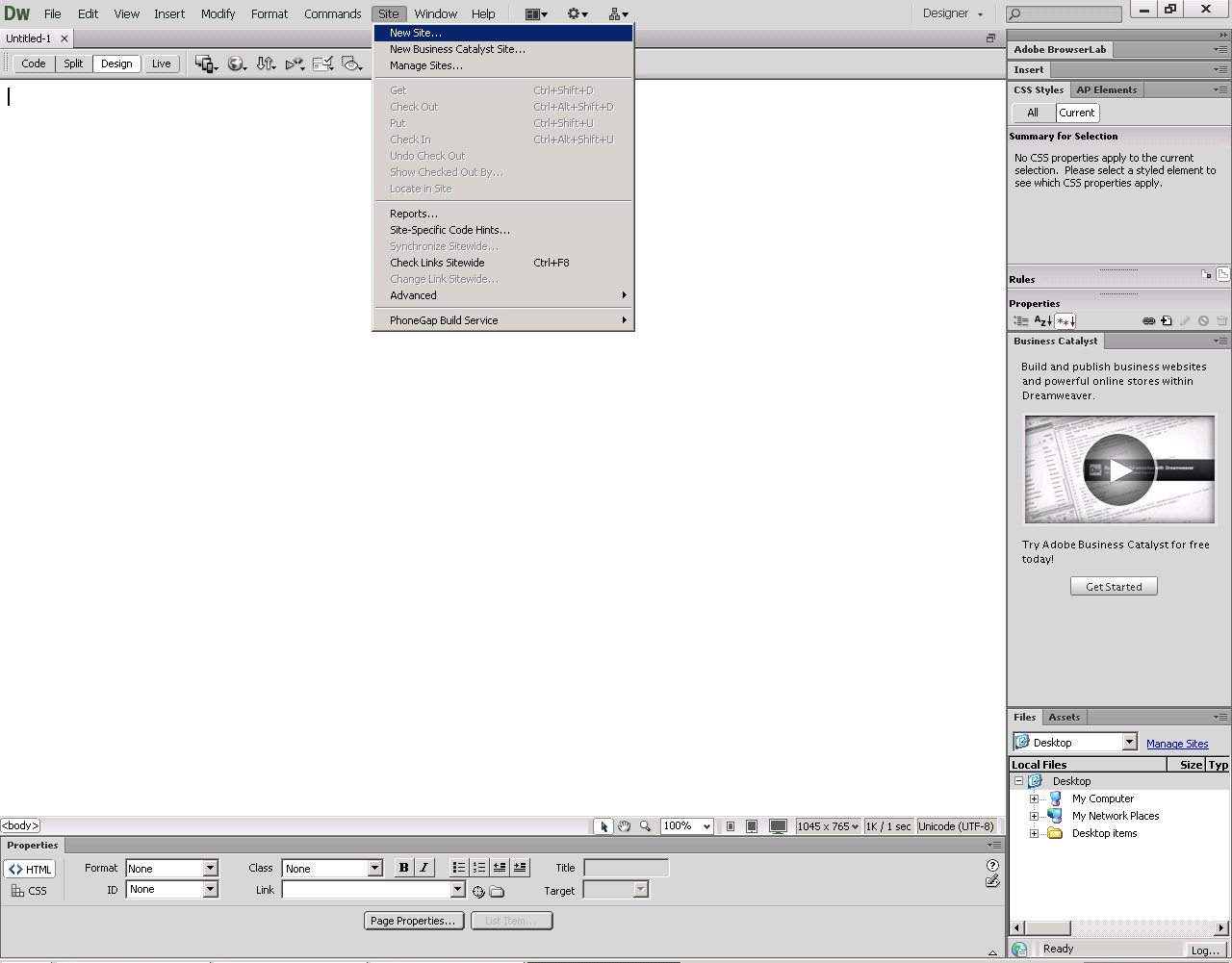Click the Point to File target icon
1232x963 pixels.
(478, 892)
